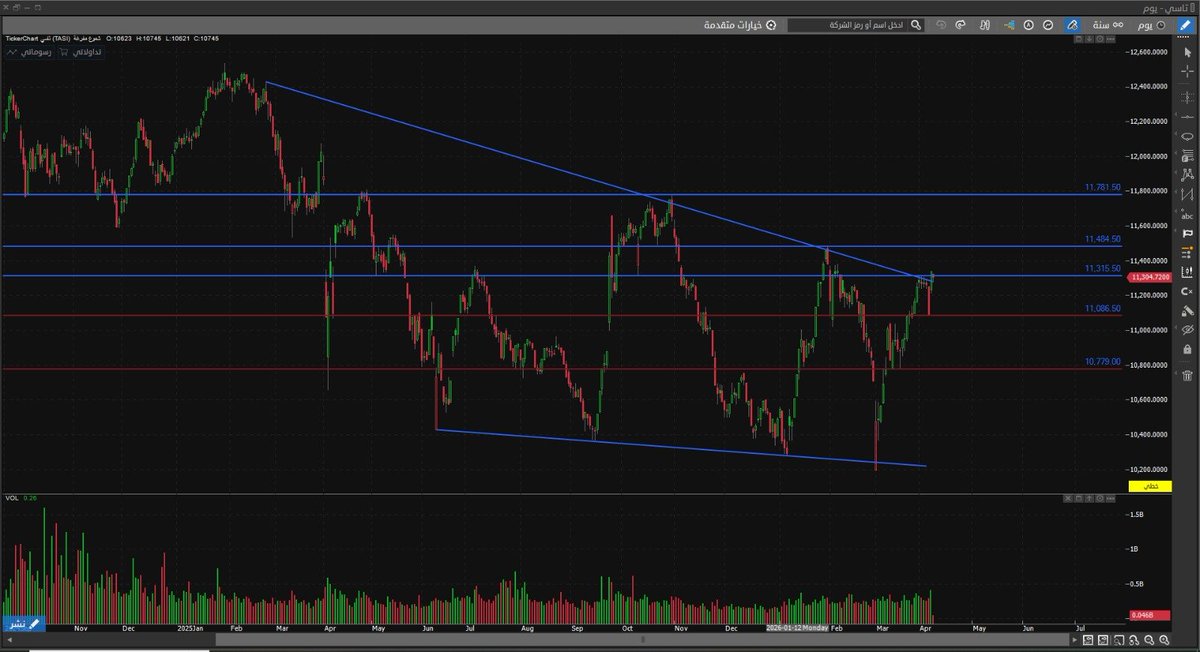The image size is (1200, 652).
Task: Click the VOL indicator label
Action: pos(11,497)
